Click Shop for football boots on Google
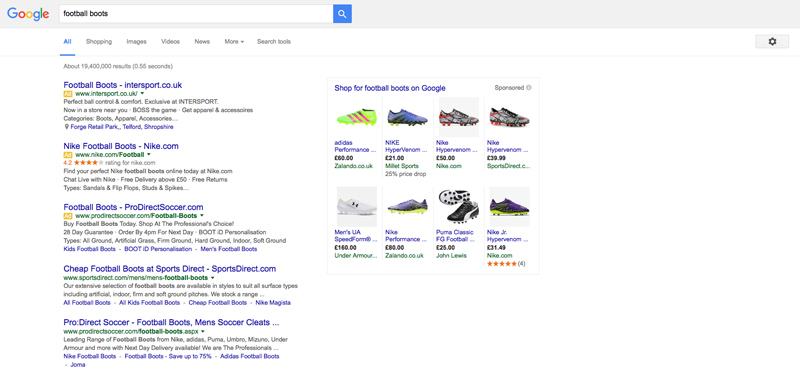 tap(390, 88)
